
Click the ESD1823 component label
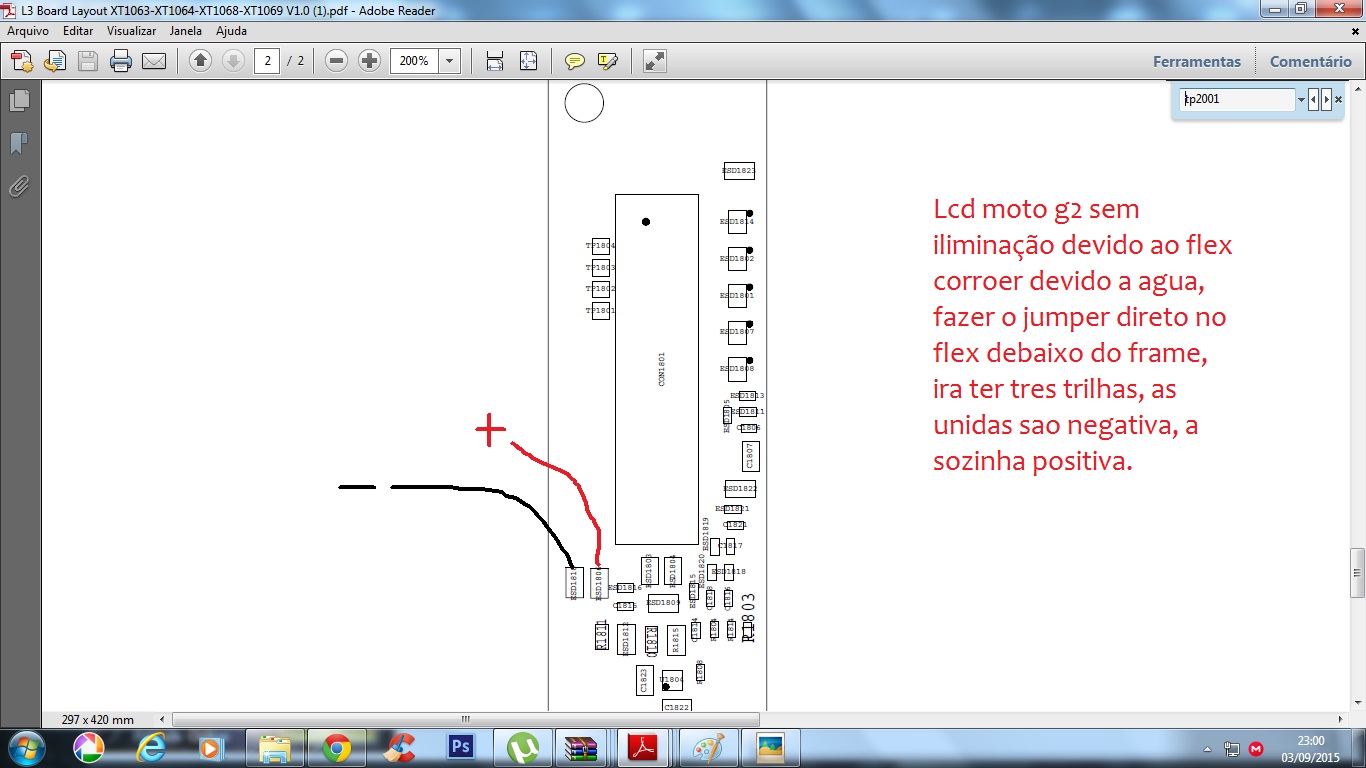[738, 171]
